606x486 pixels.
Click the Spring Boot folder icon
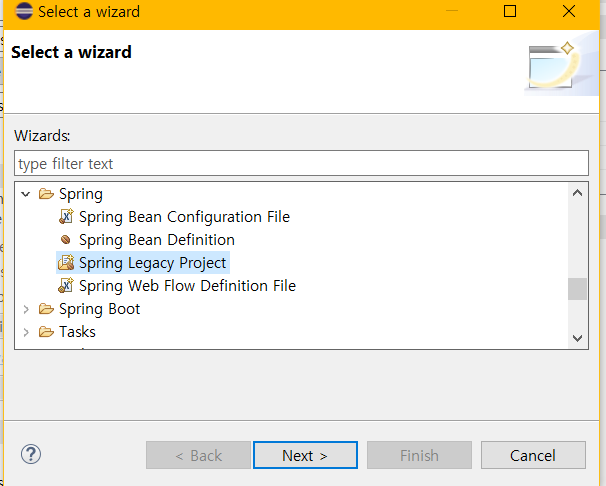point(46,309)
